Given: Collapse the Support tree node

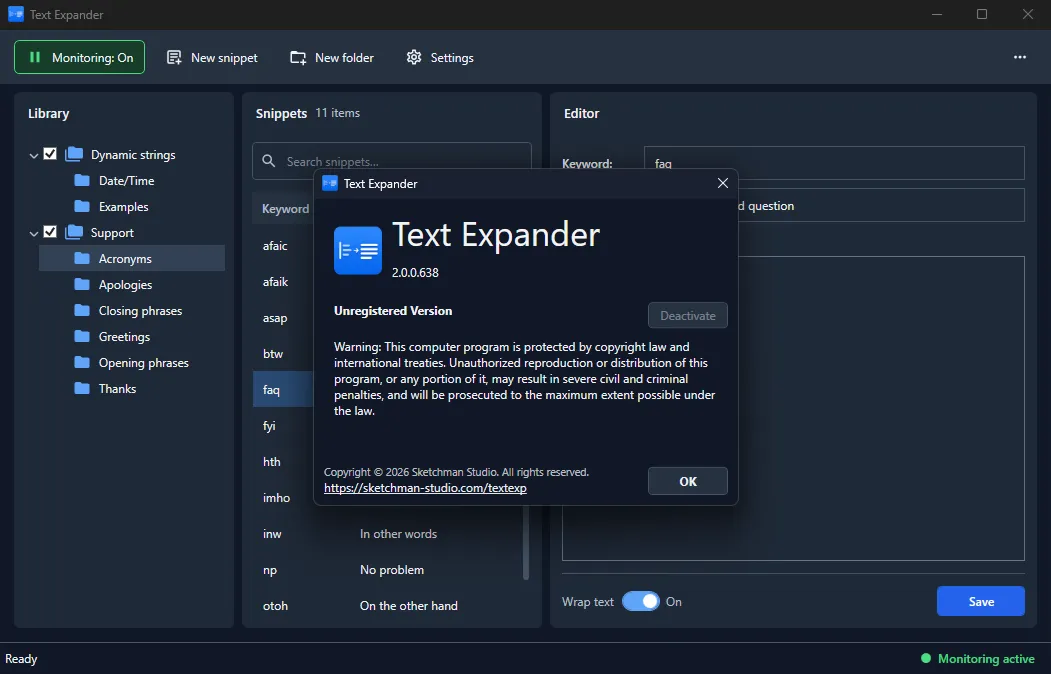Looking at the screenshot, I should pos(34,234).
